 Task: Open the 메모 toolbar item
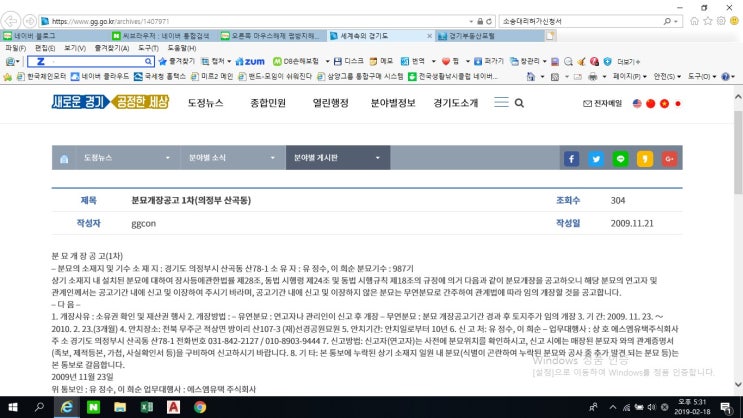click(x=381, y=61)
